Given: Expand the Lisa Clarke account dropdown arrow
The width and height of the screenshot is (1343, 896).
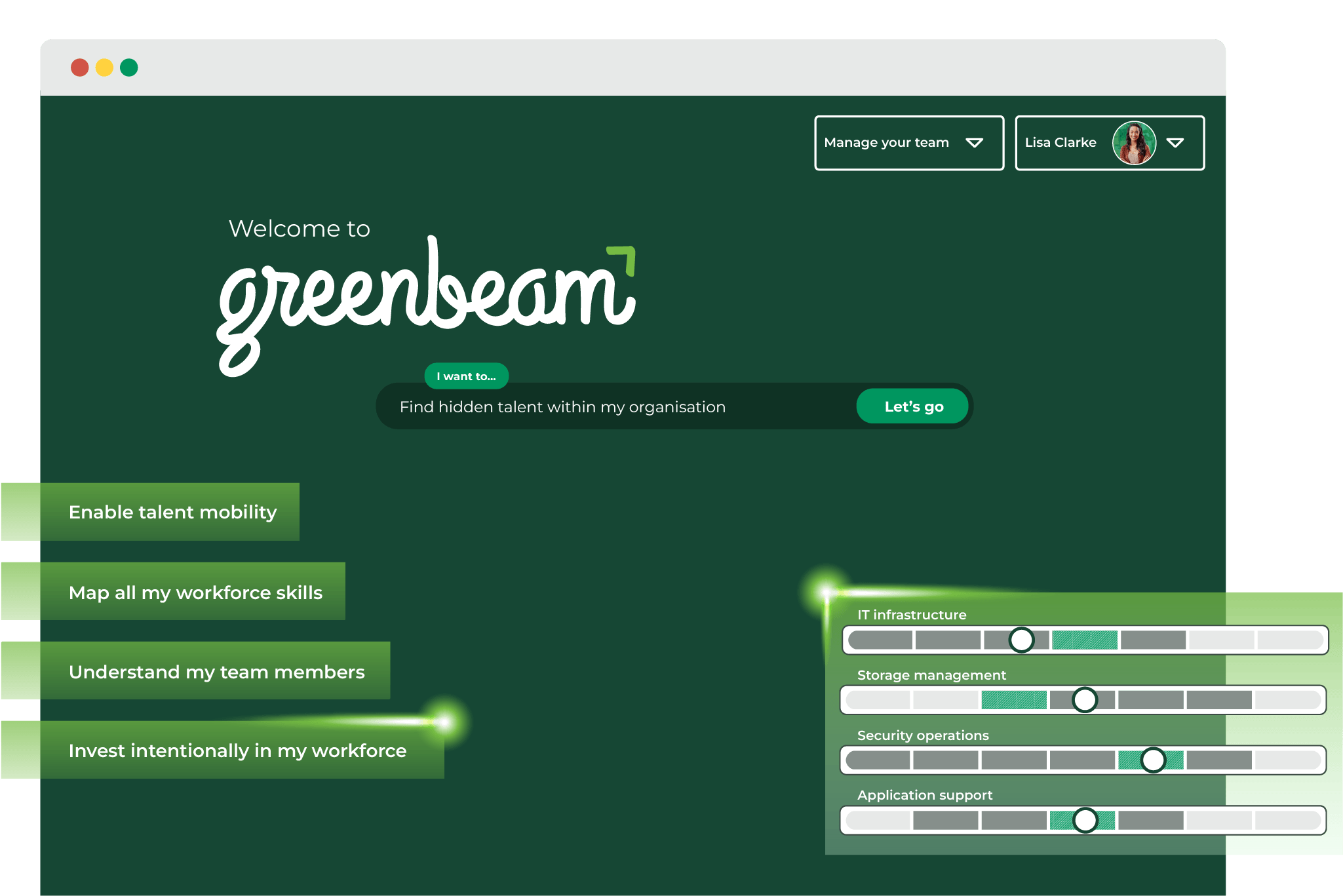Looking at the screenshot, I should [1175, 143].
